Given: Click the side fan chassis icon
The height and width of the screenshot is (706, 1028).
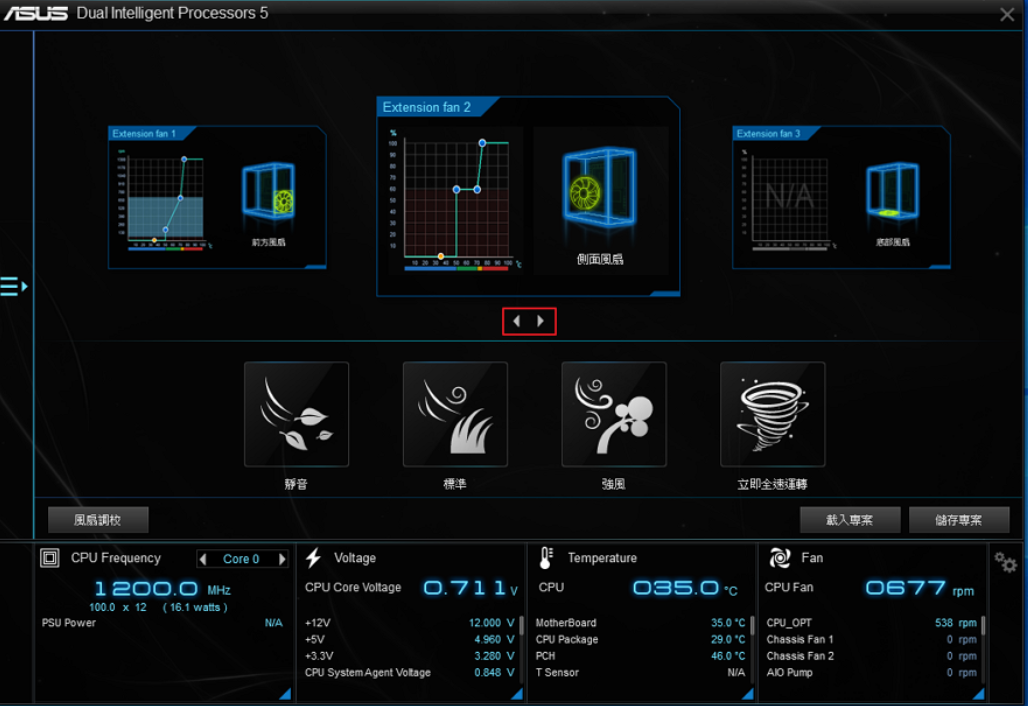Looking at the screenshot, I should pos(599,190).
